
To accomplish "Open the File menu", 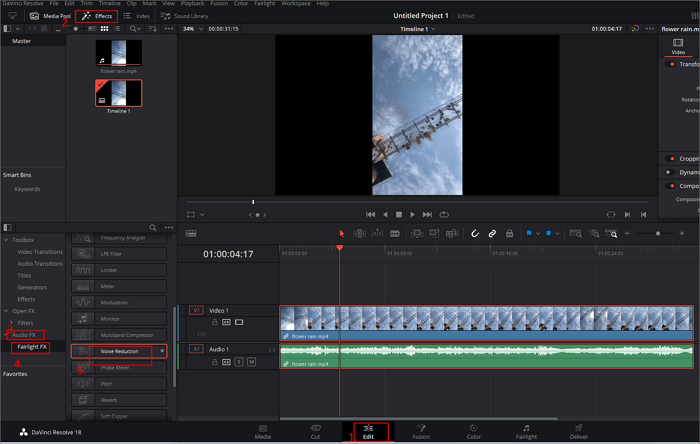I will pos(54,3).
